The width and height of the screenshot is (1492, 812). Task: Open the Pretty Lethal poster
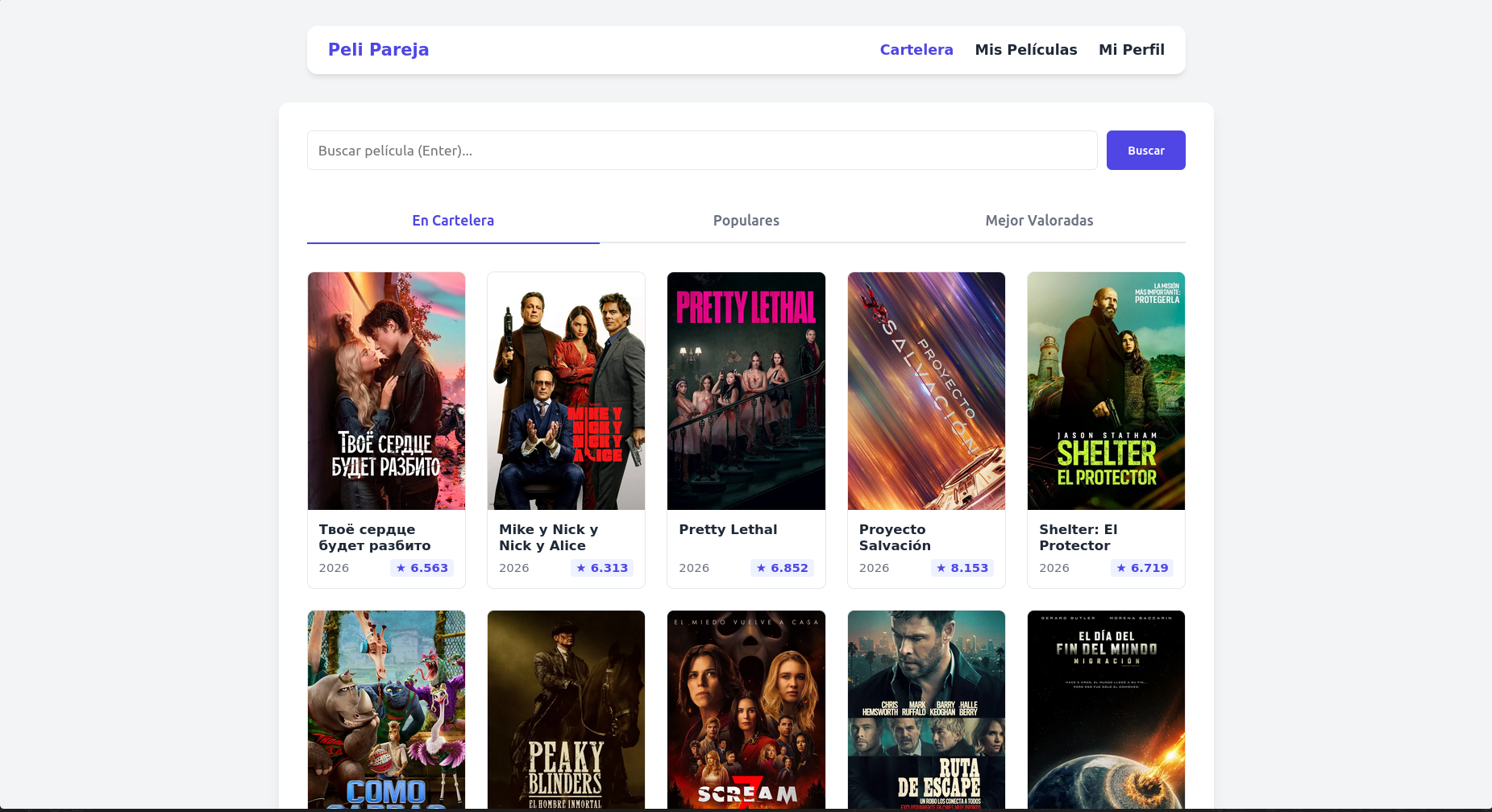tap(746, 391)
